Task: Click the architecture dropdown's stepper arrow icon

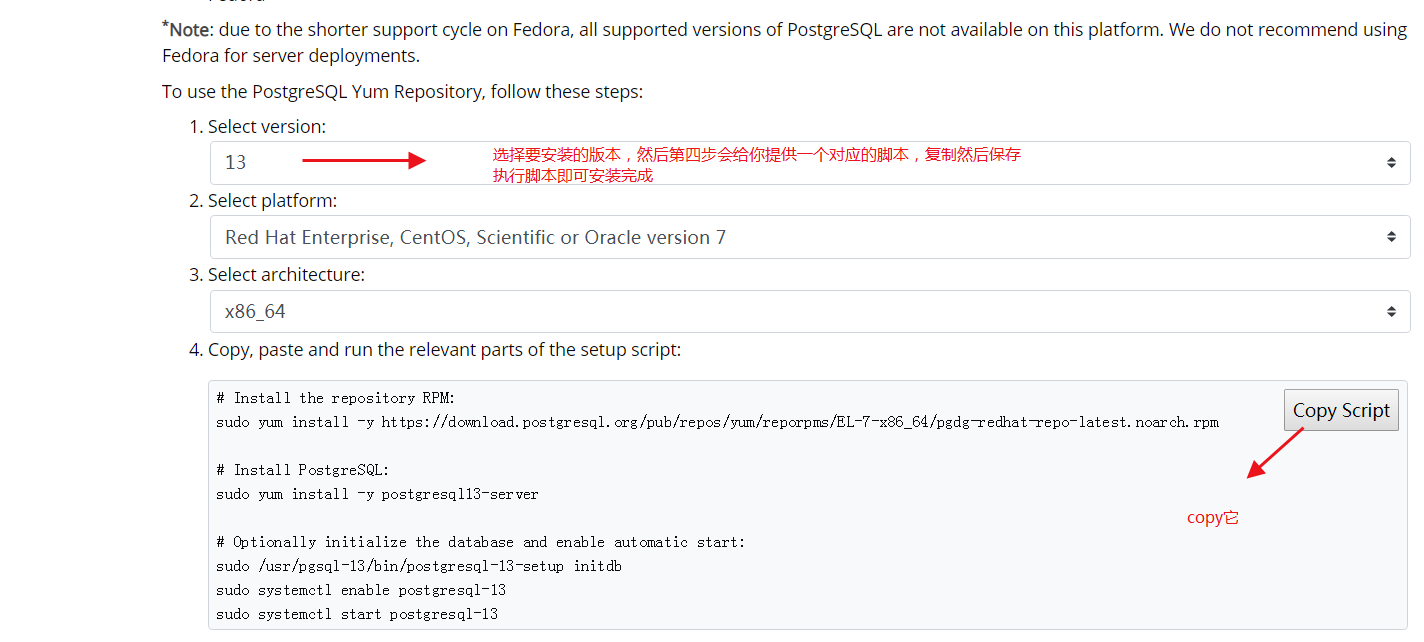Action: point(1390,311)
